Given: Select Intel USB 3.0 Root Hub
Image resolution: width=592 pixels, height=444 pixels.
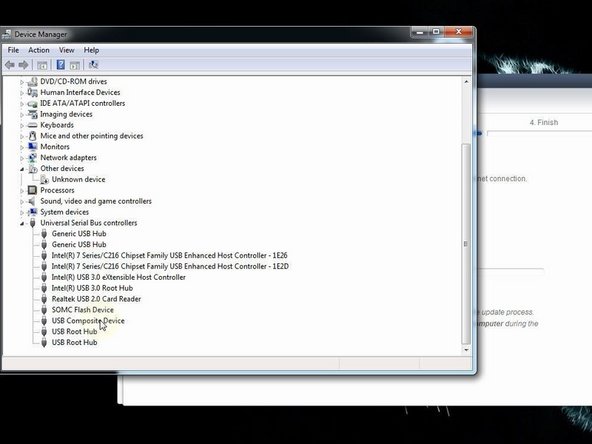Looking at the screenshot, I should click(x=92, y=288).
